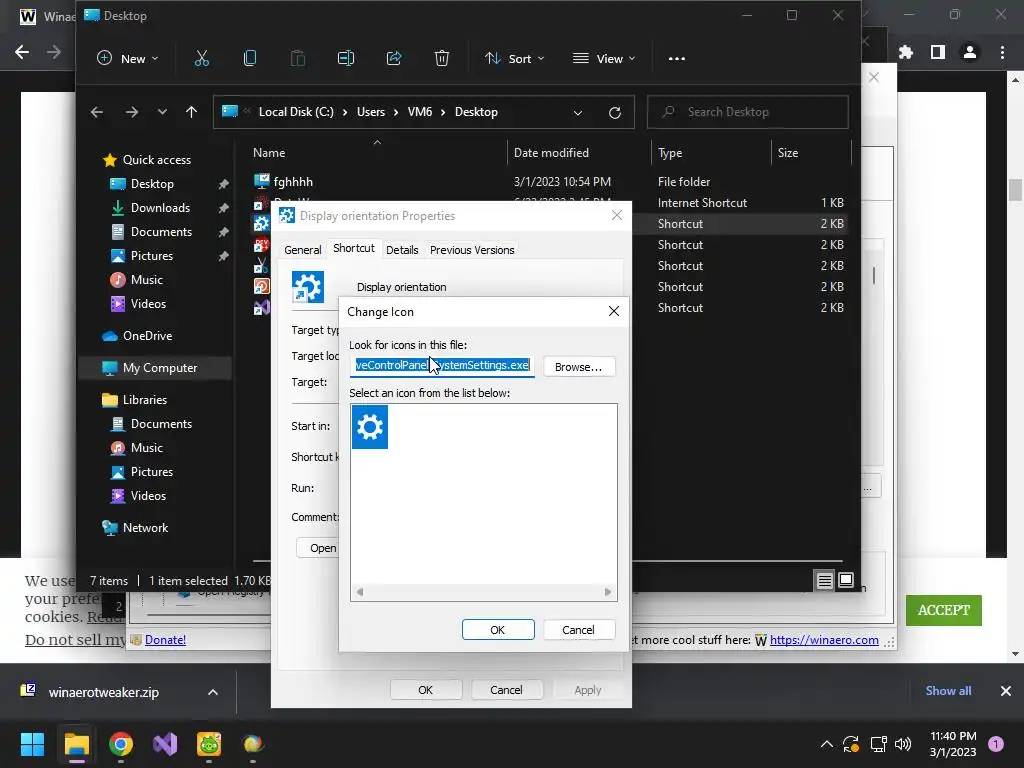Viewport: 1024px width, 768px height.
Task: Open the https://winaero.com link
Action: pos(824,640)
